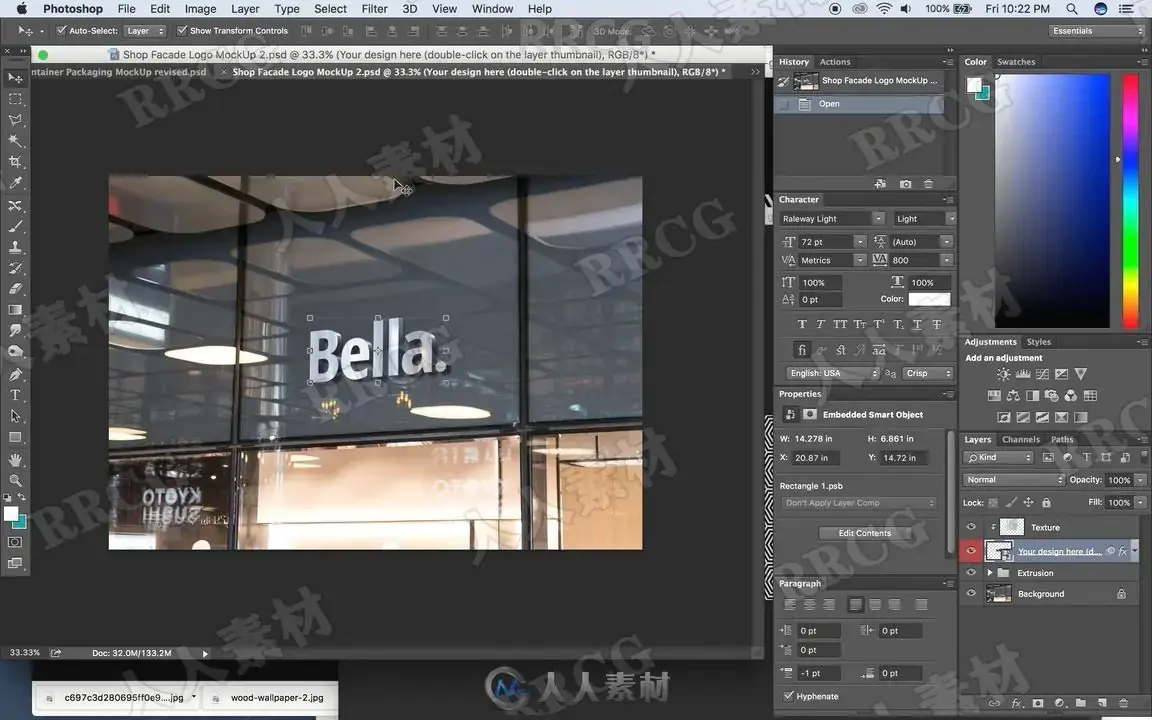Open Auto-Select Layer dropdown
1152x720 pixels.
pyautogui.click(x=145, y=31)
